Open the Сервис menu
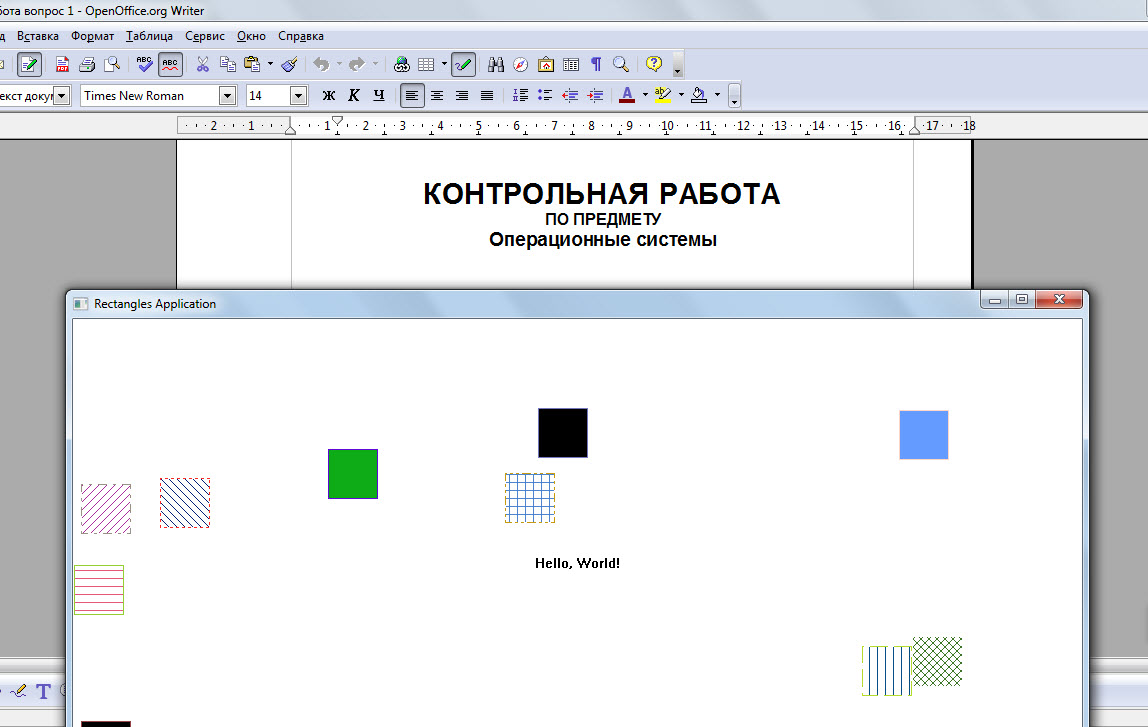1148x727 pixels. pyautogui.click(x=205, y=36)
